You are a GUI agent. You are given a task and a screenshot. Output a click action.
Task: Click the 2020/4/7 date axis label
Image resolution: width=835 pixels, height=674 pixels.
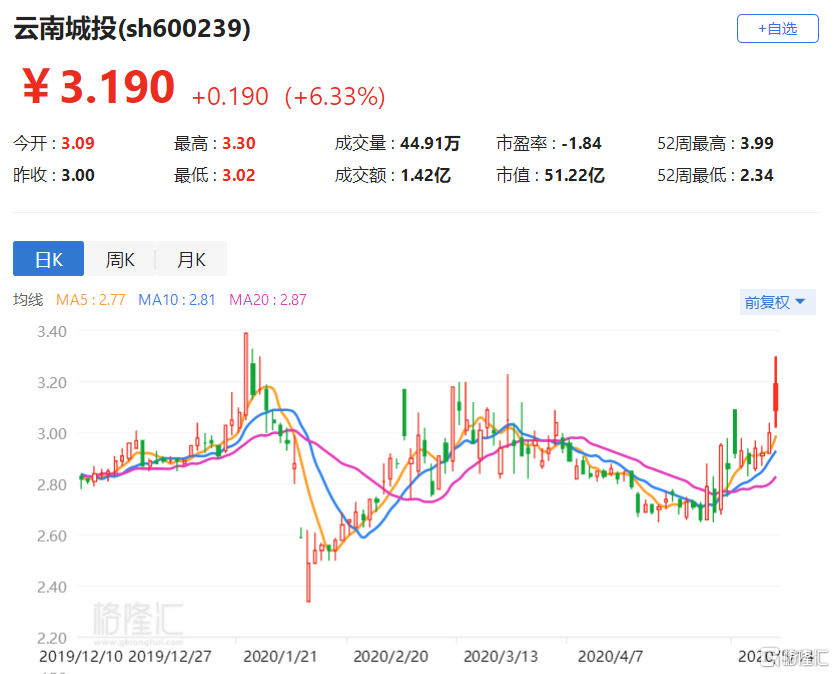pyautogui.click(x=610, y=656)
